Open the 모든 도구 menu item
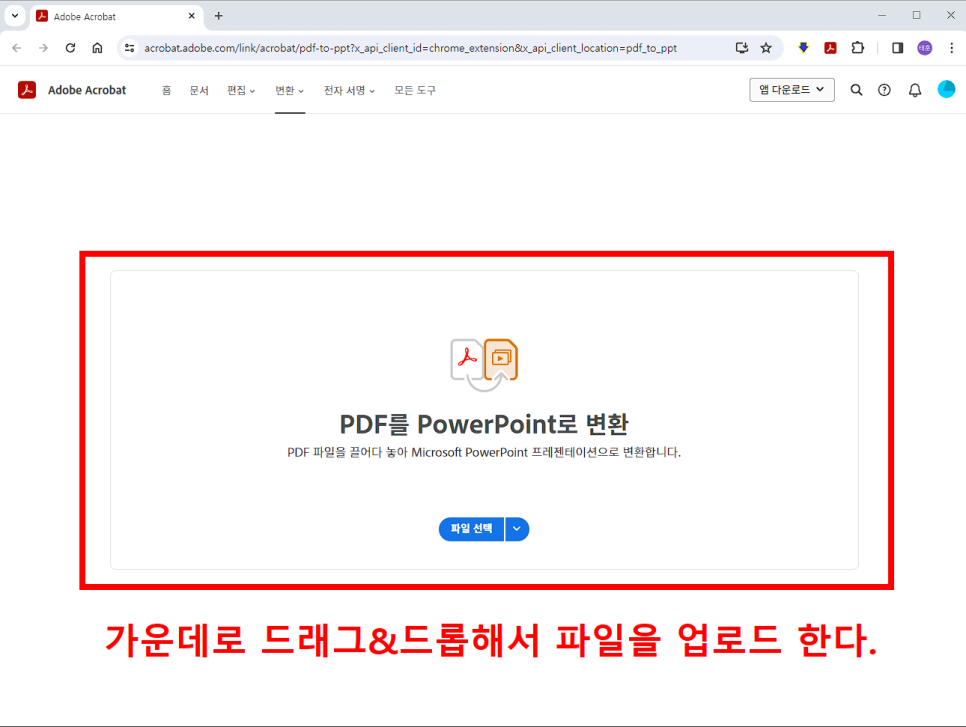 click(x=415, y=91)
